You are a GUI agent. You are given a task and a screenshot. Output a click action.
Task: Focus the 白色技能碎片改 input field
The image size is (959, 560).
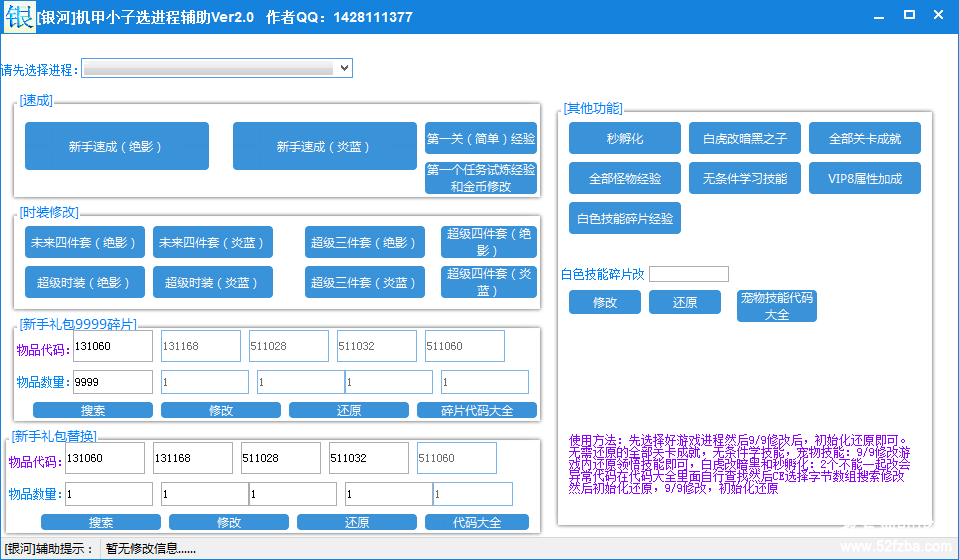(x=689, y=274)
